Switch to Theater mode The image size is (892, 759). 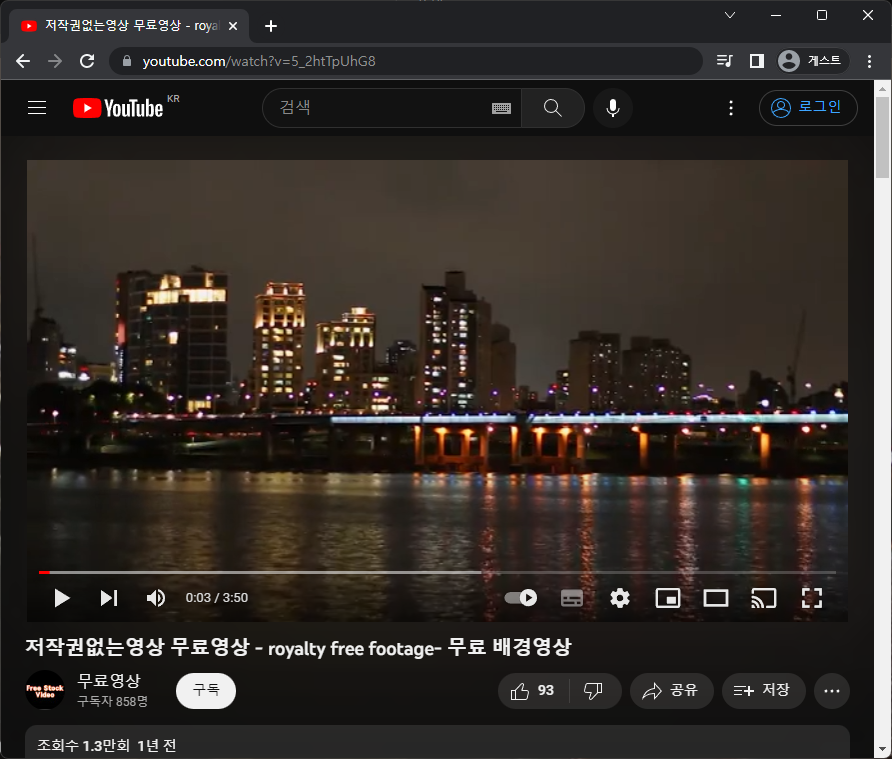715,597
